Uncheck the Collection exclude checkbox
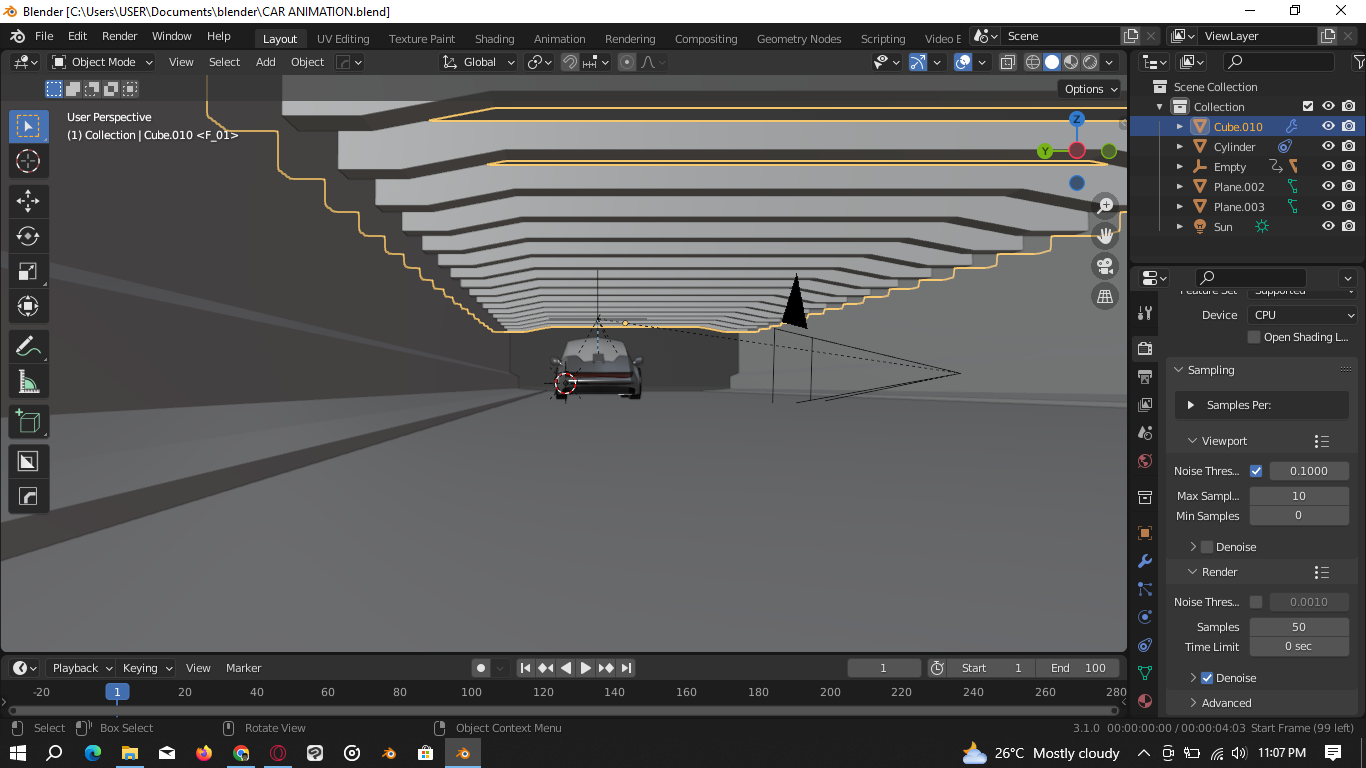The height and width of the screenshot is (768, 1366). point(1308,106)
